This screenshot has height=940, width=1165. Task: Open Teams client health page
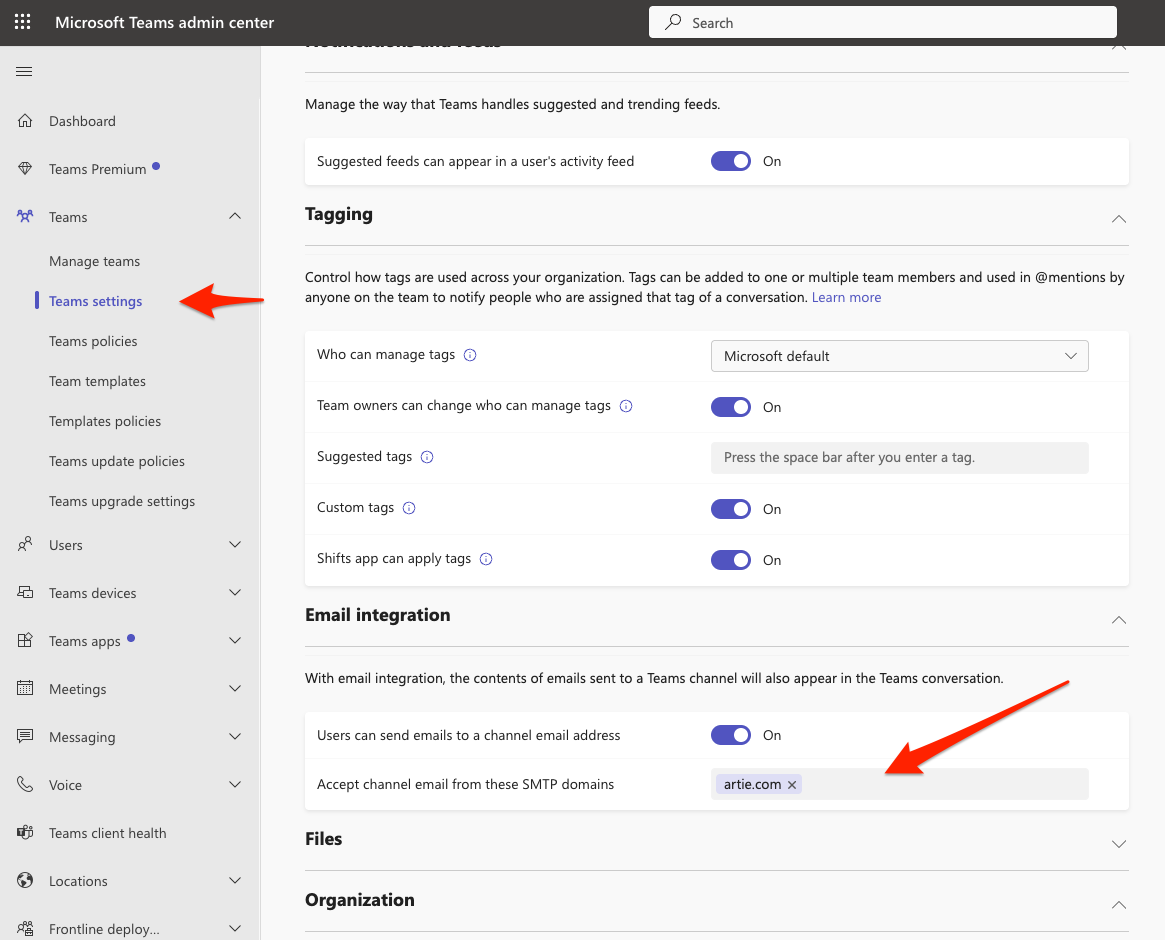pyautogui.click(x=108, y=833)
